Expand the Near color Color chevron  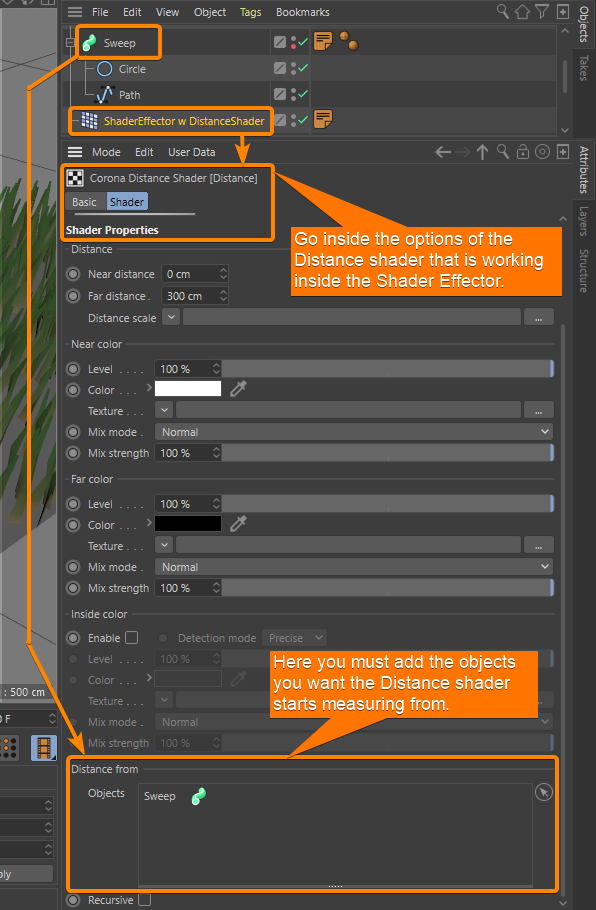coord(149,387)
